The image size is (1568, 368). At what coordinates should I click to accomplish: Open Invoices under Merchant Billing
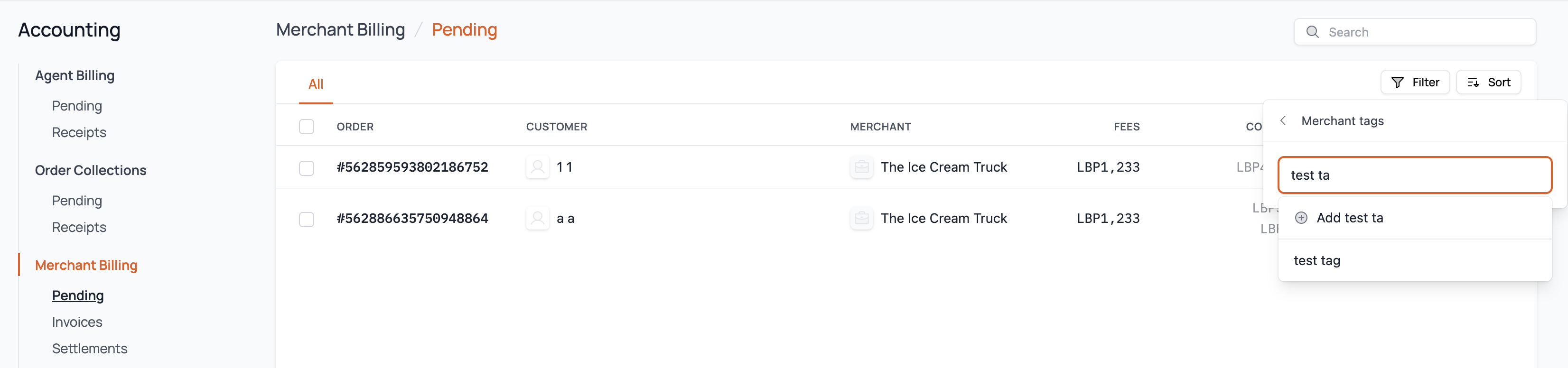click(x=77, y=322)
